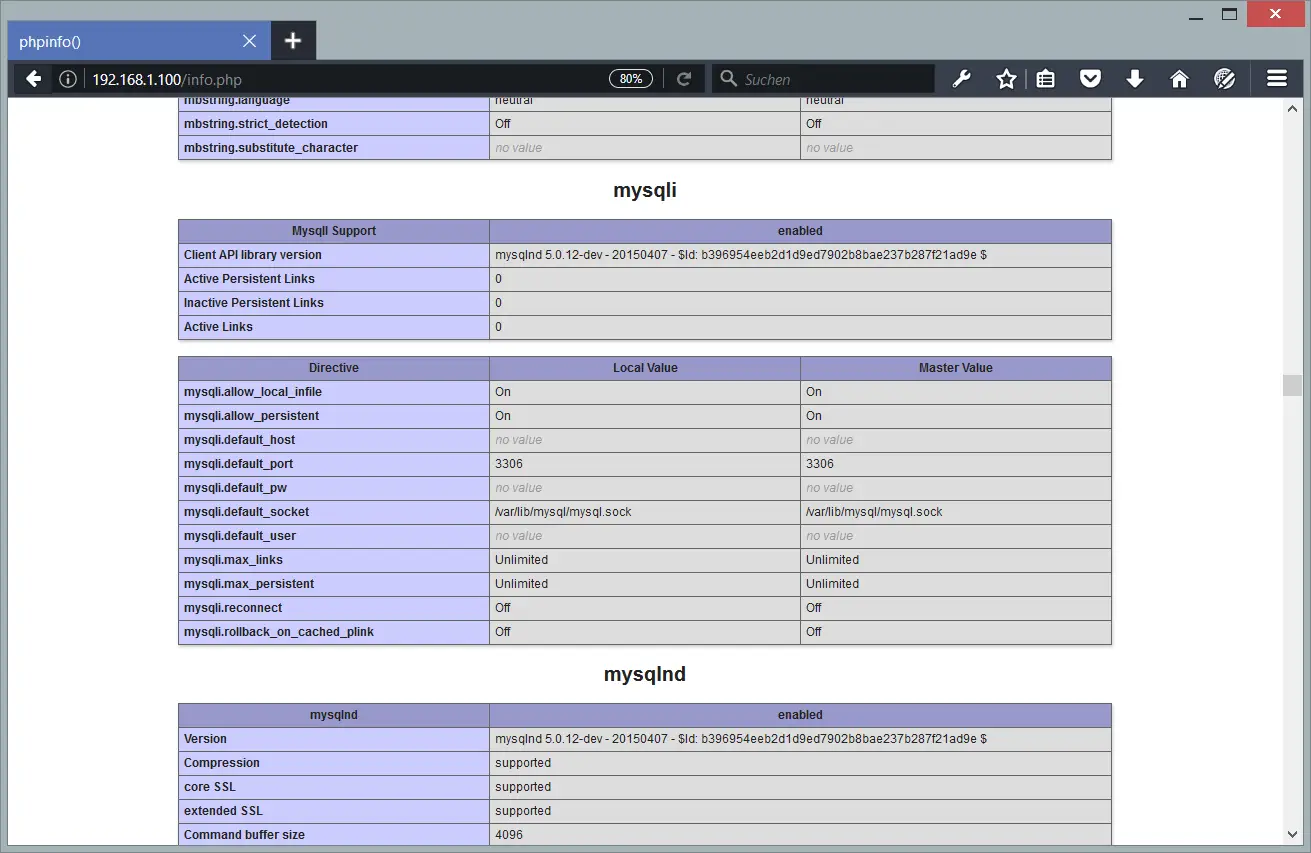Go to home page icon
Image resolution: width=1311 pixels, height=853 pixels.
[1179, 79]
